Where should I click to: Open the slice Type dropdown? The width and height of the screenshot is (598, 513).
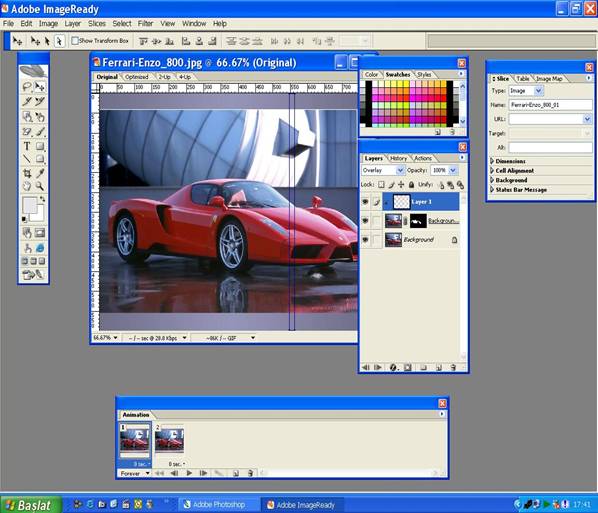click(x=538, y=91)
